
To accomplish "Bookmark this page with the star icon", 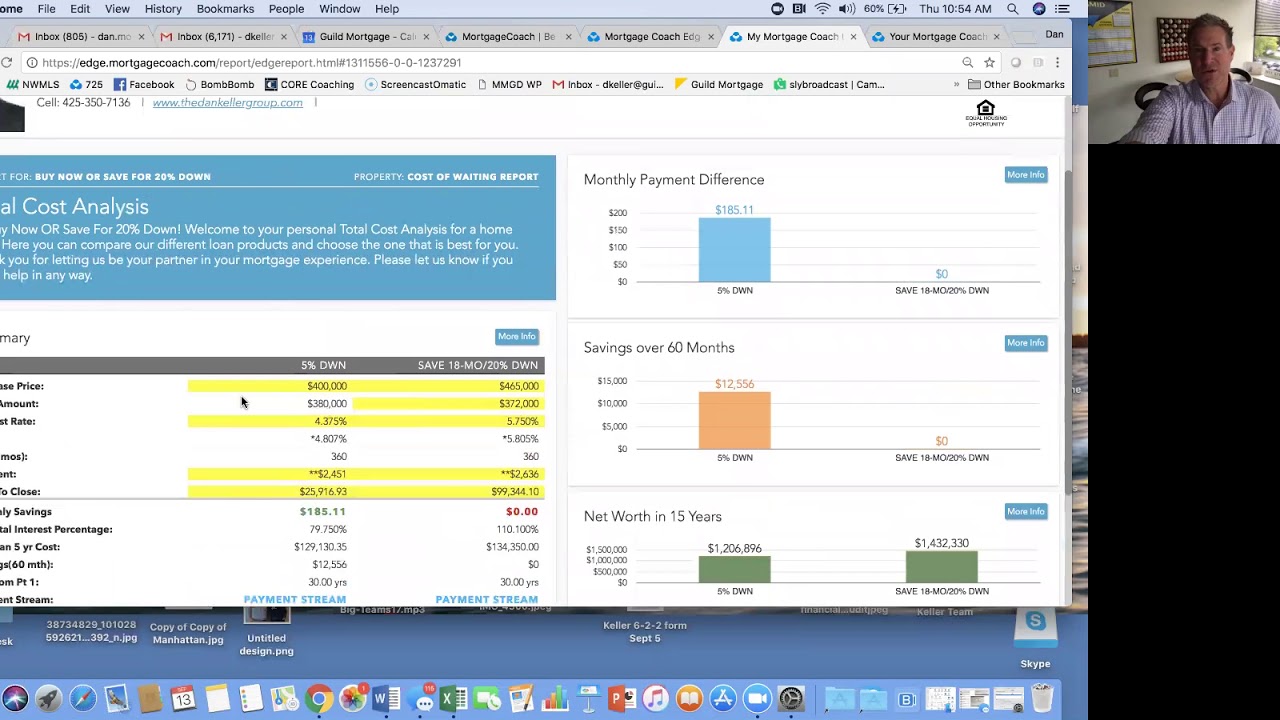I will [x=989, y=63].
